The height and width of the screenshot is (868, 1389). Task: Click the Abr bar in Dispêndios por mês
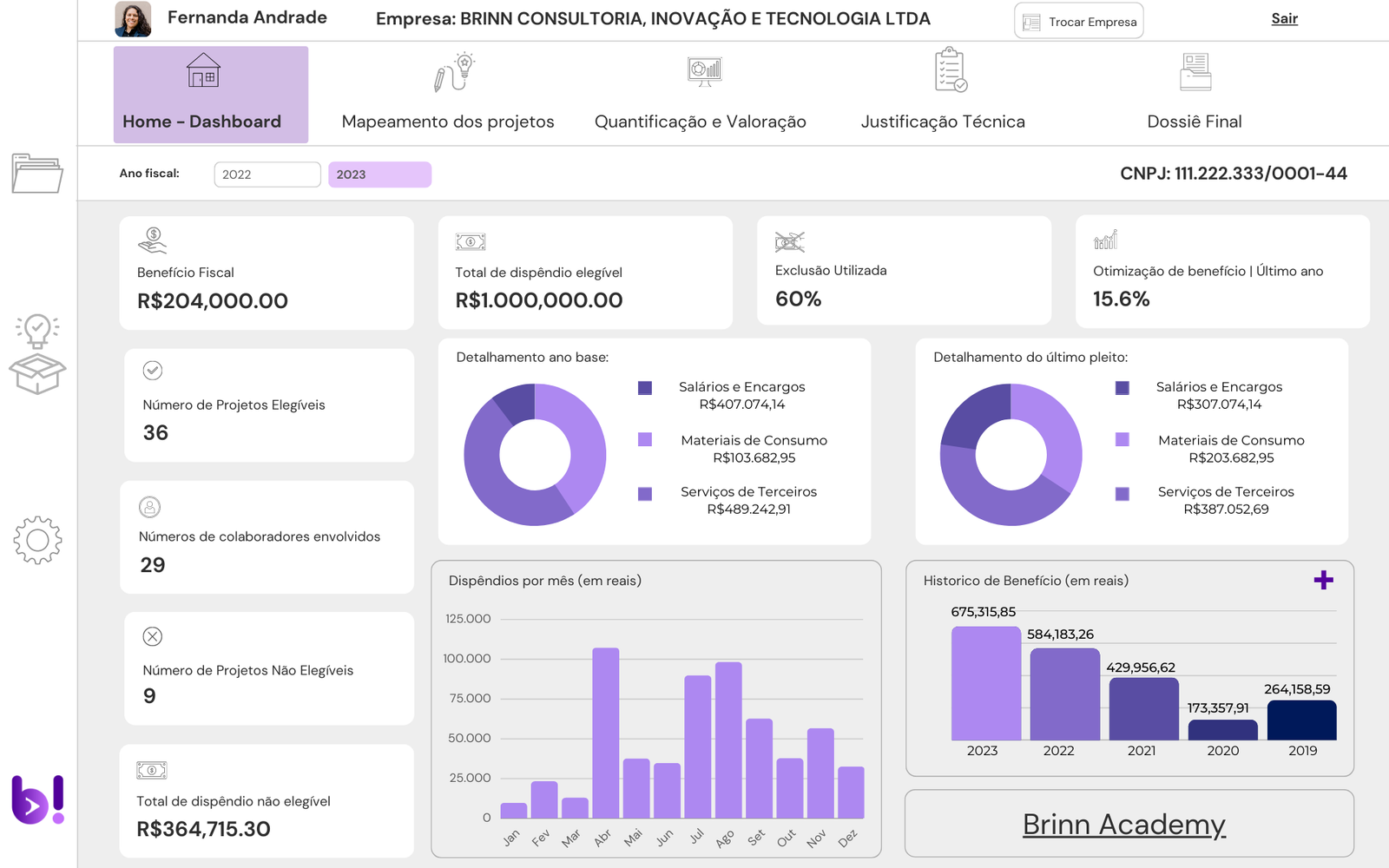(x=606, y=733)
